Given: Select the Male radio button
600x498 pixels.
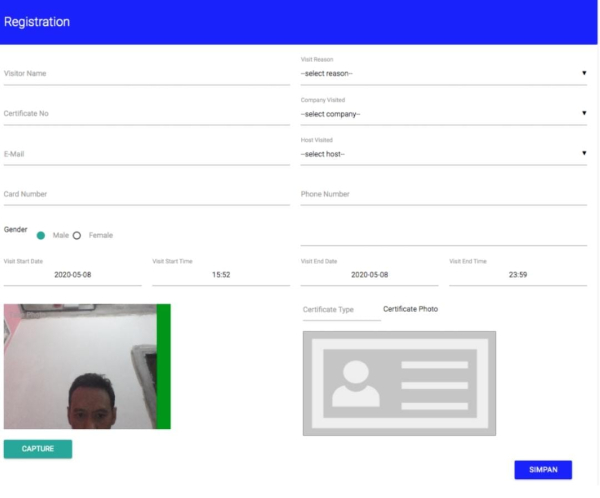Looking at the screenshot, I should coord(41,235).
